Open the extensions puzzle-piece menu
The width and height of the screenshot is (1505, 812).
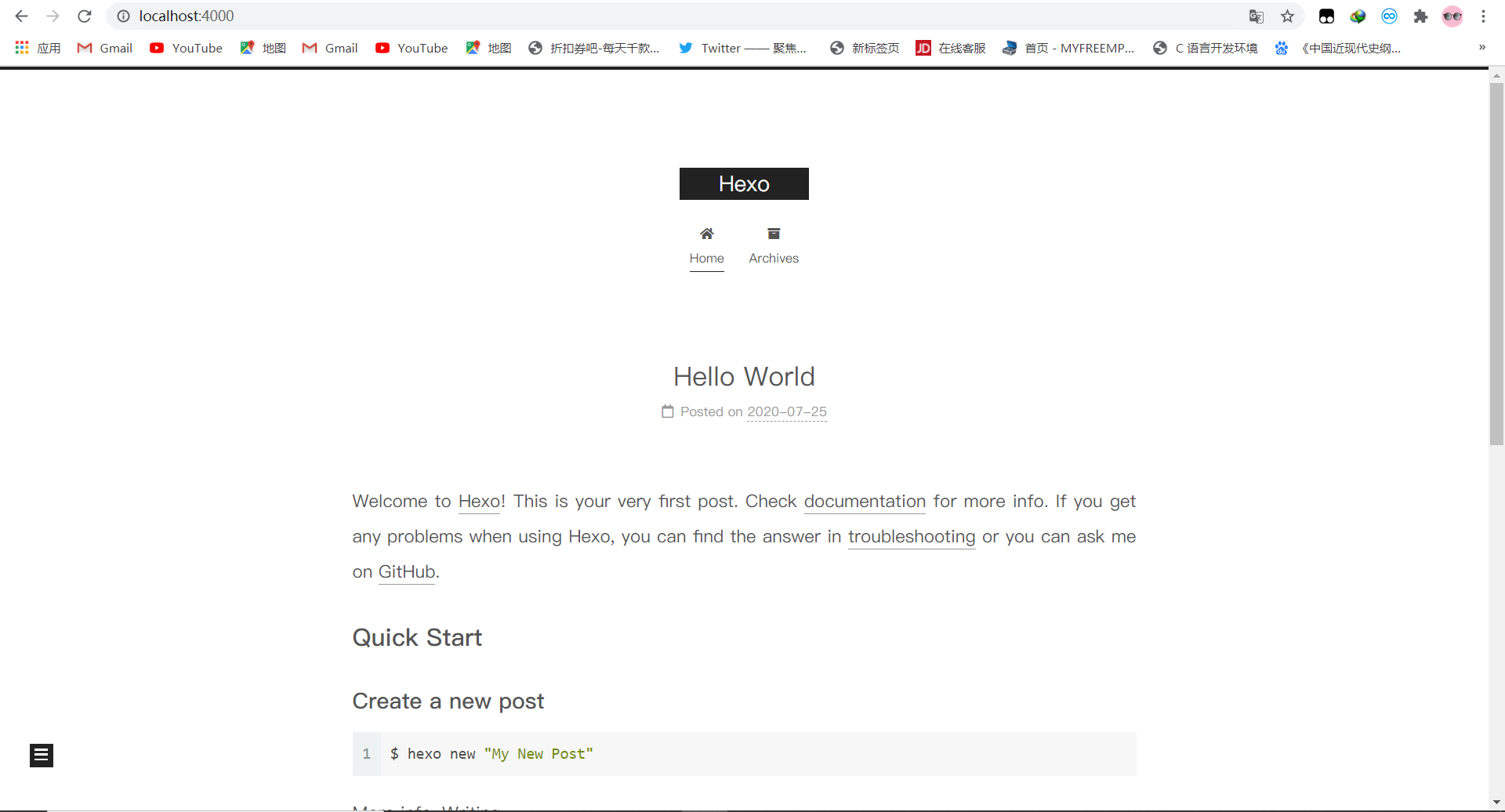1420,16
